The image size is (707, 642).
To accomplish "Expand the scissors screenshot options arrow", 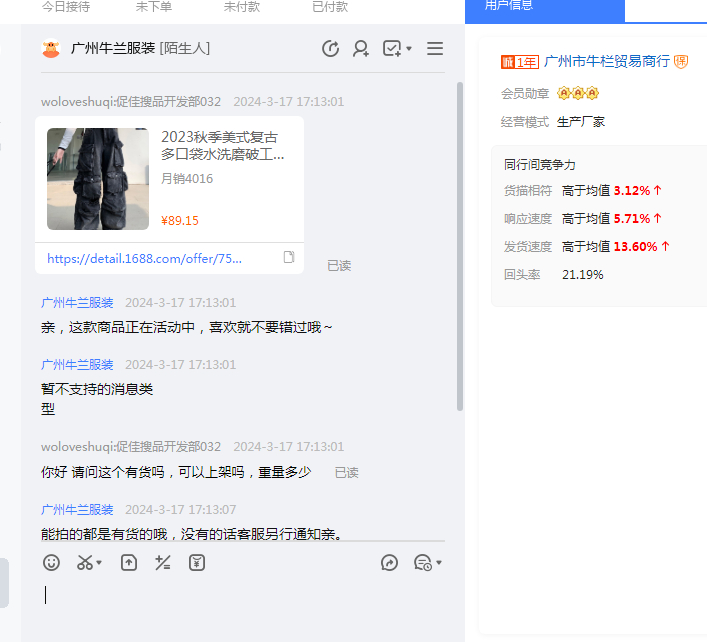I will (x=99, y=564).
